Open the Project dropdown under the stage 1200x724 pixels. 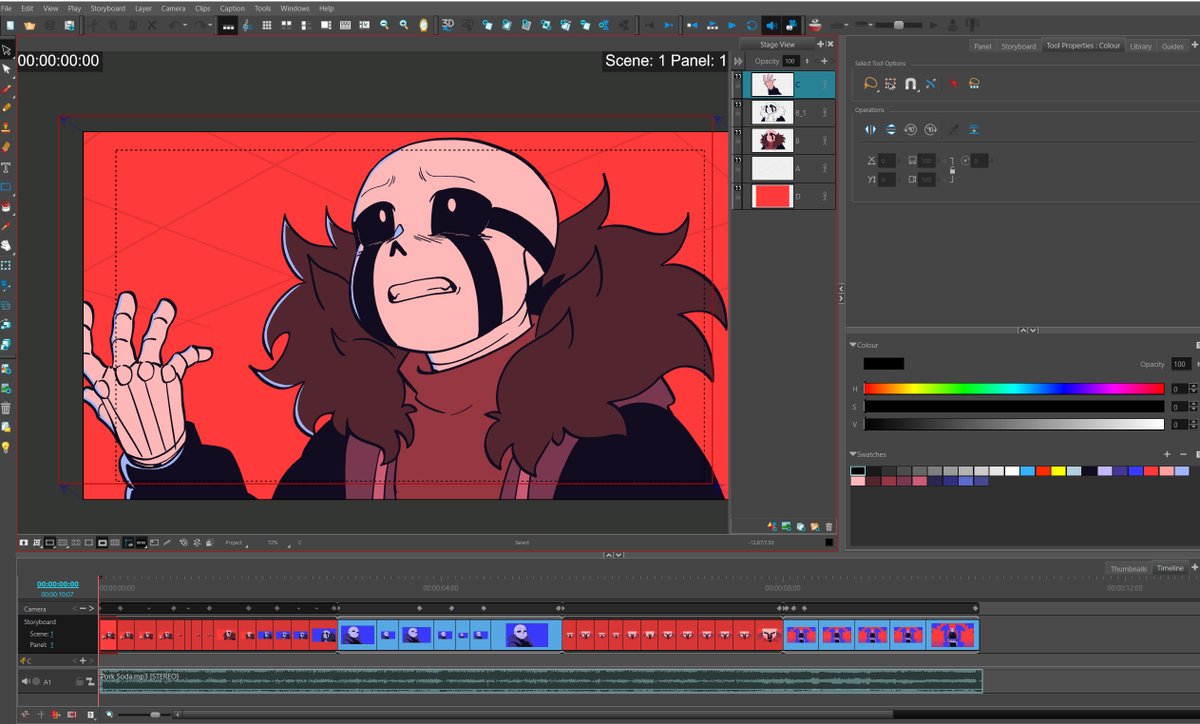(236, 542)
